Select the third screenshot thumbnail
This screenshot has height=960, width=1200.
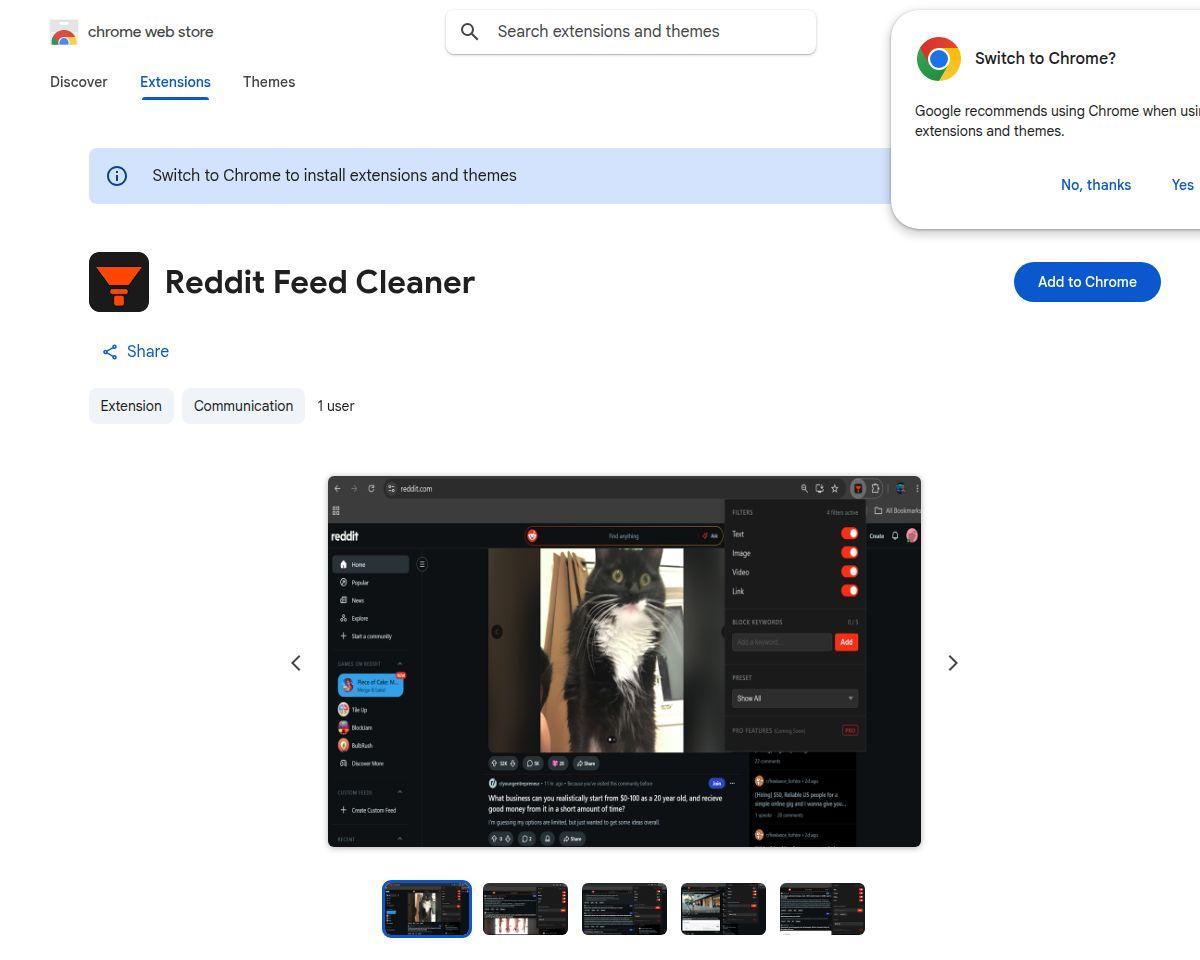[x=624, y=909]
